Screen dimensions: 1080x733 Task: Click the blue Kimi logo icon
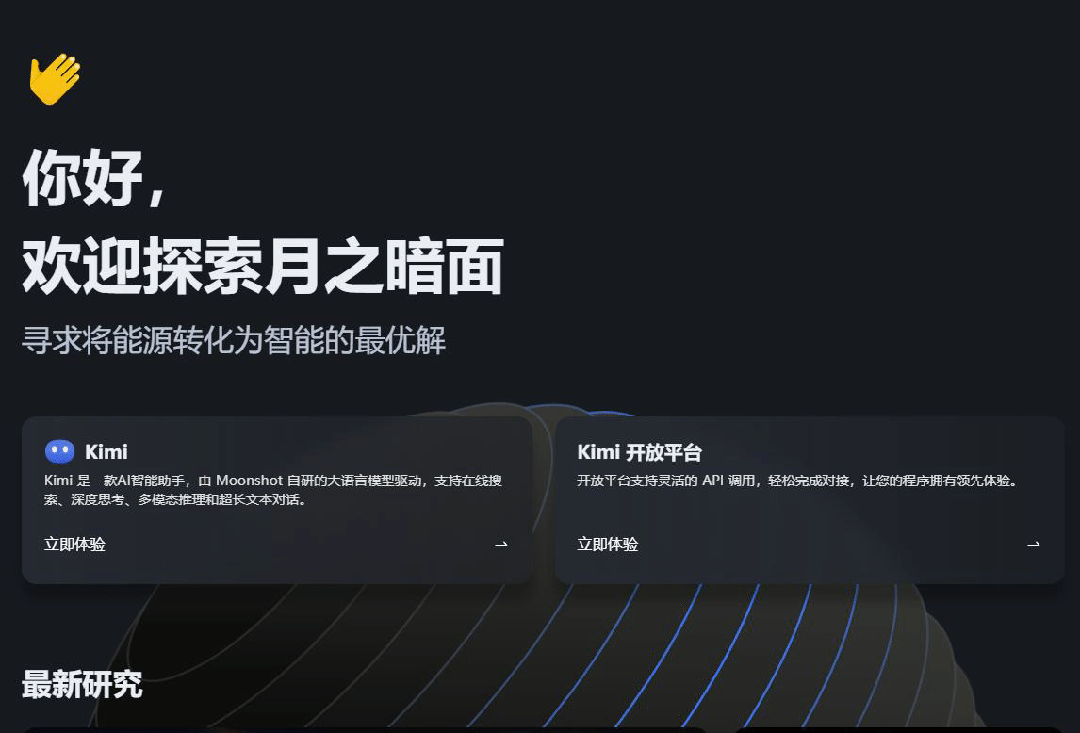click(60, 452)
